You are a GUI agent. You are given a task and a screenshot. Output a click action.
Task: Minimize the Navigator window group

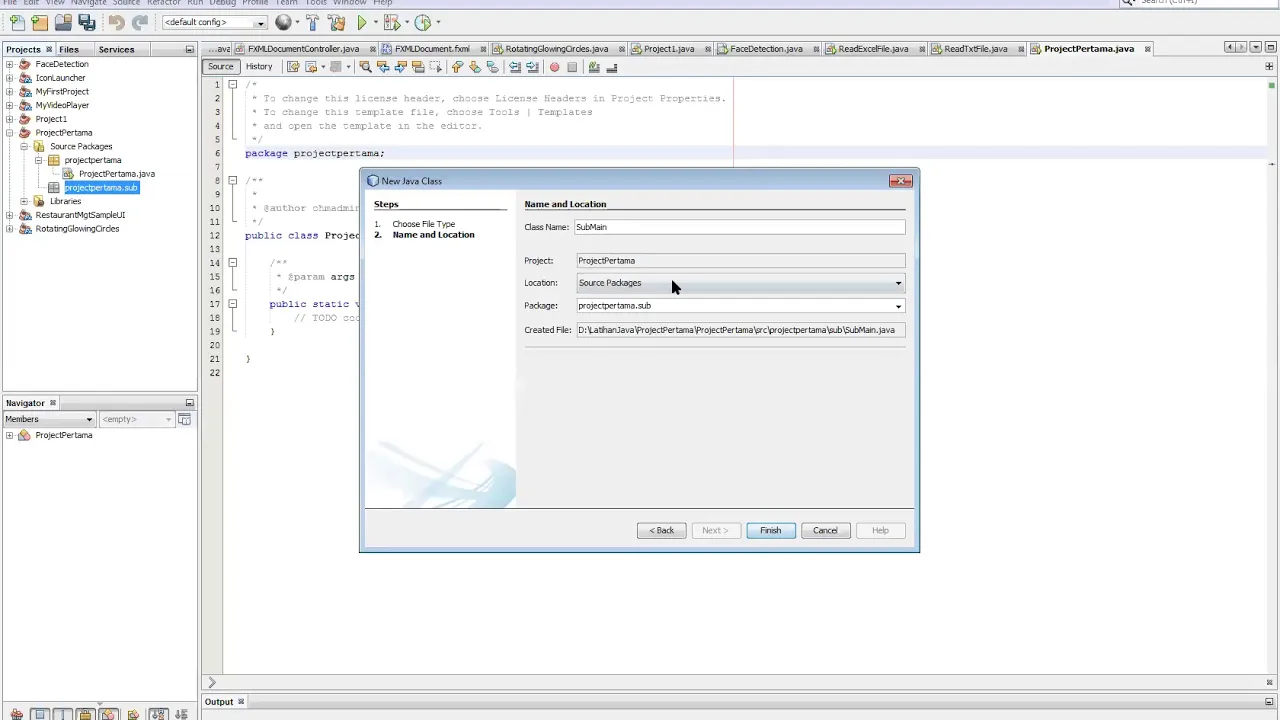pyautogui.click(x=189, y=403)
